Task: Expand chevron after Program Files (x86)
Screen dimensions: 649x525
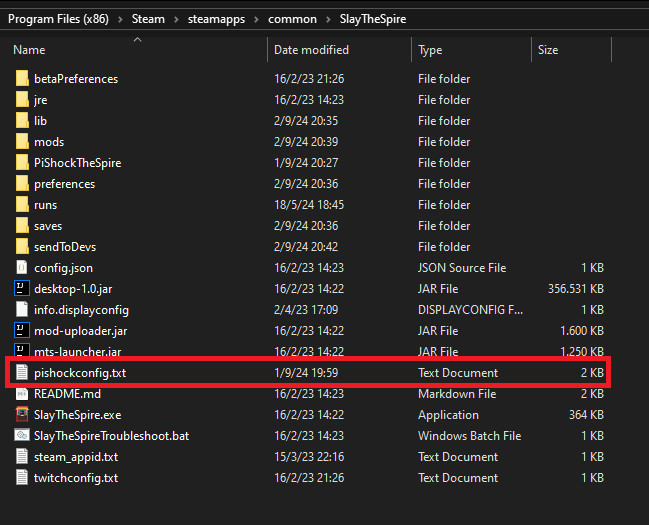Action: 120,19
